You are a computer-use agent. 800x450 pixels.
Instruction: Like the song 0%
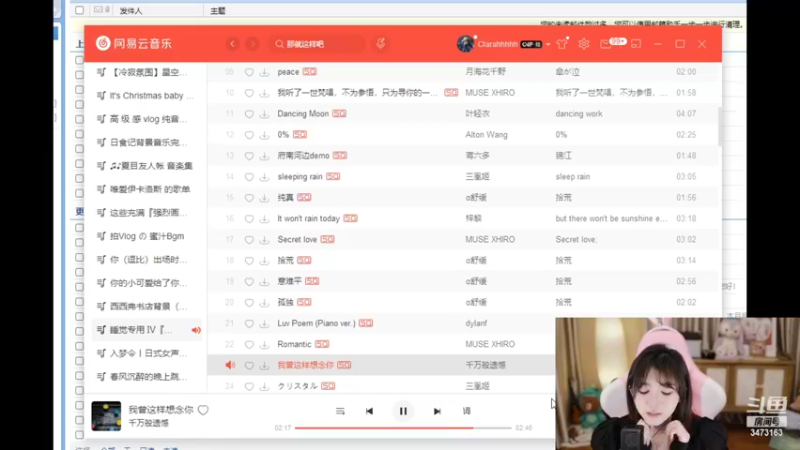pos(249,135)
